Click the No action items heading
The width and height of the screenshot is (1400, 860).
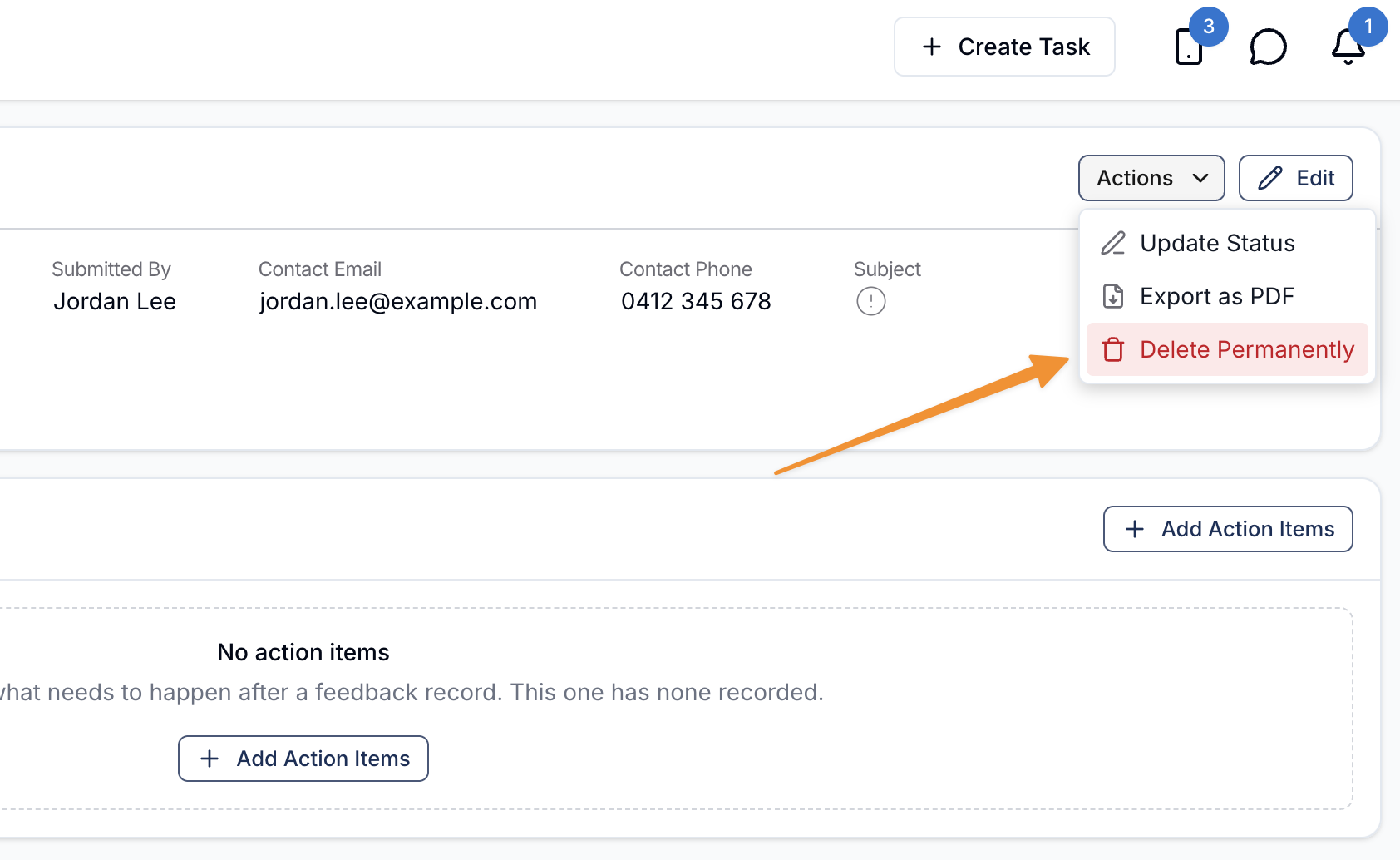point(303,652)
